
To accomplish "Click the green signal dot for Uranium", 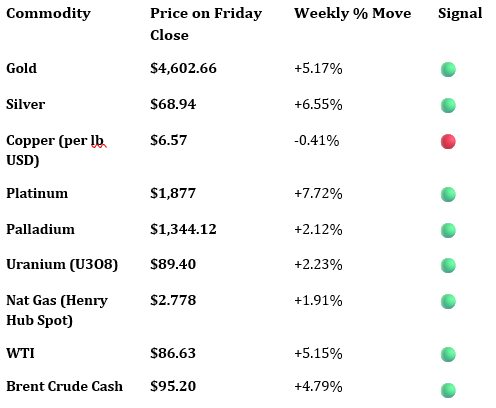I will [x=448, y=265].
